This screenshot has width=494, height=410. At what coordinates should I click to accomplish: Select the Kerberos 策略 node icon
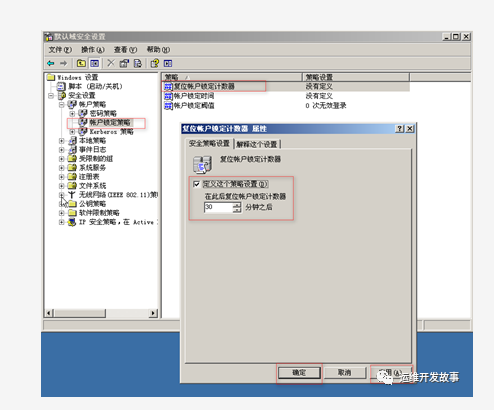click(x=83, y=132)
